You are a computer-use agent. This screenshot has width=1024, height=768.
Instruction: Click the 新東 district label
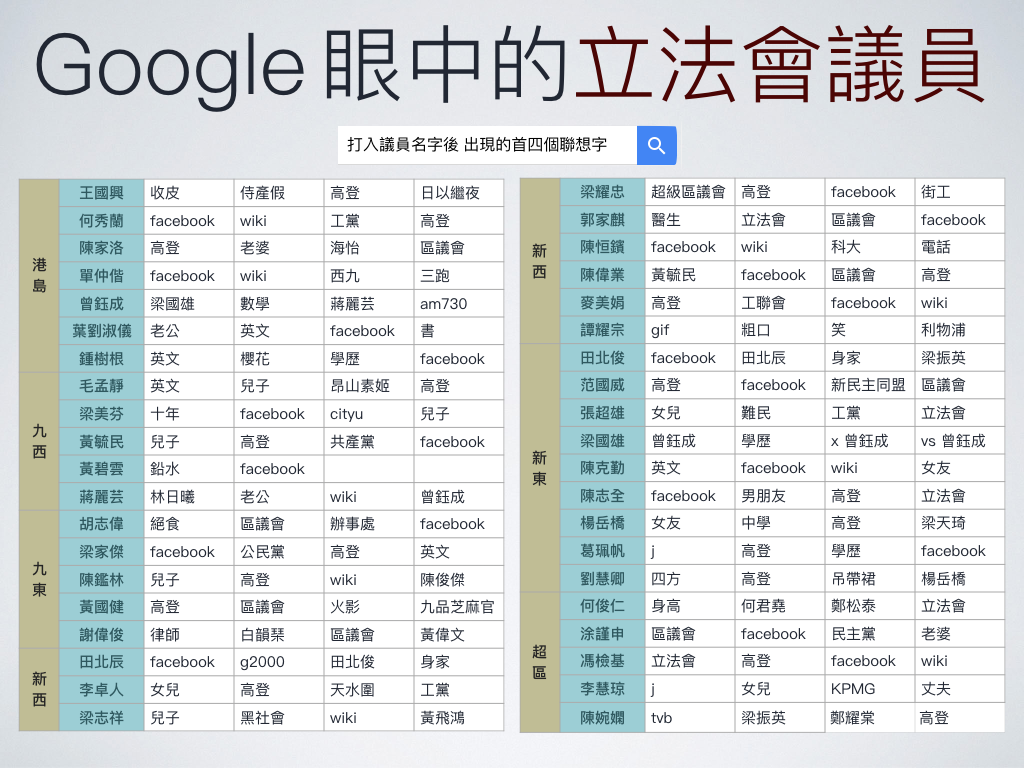539,468
